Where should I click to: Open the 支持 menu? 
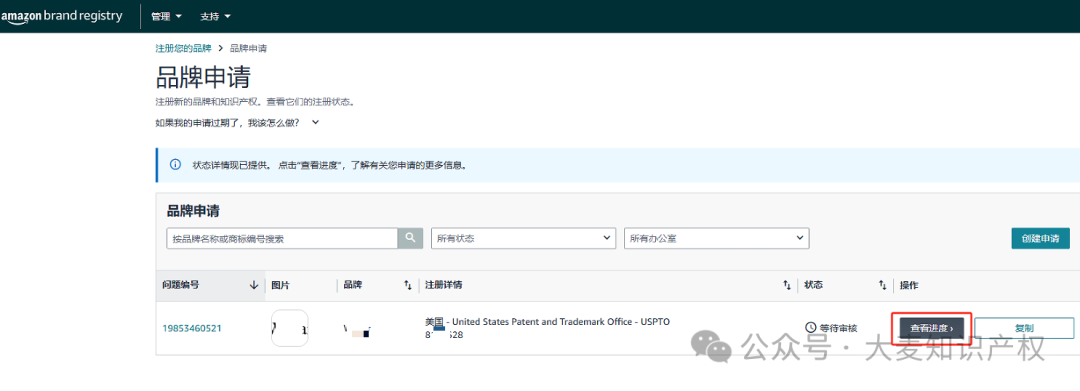[215, 16]
